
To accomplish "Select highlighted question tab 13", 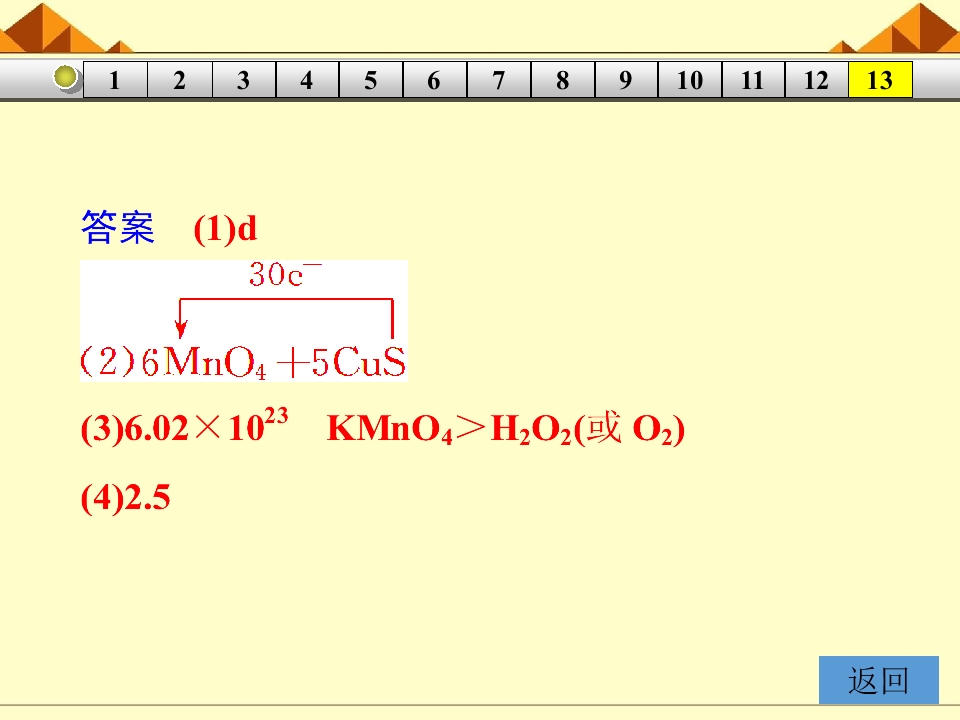I will point(880,80).
